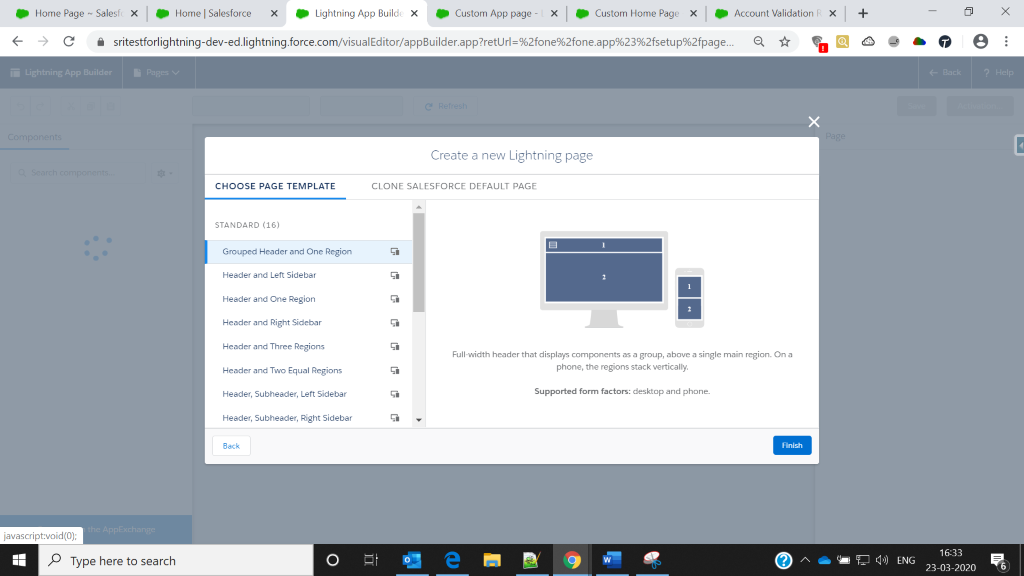Image resolution: width=1024 pixels, height=576 pixels.
Task: Open the Choose Page Template tab
Action: pos(275,186)
